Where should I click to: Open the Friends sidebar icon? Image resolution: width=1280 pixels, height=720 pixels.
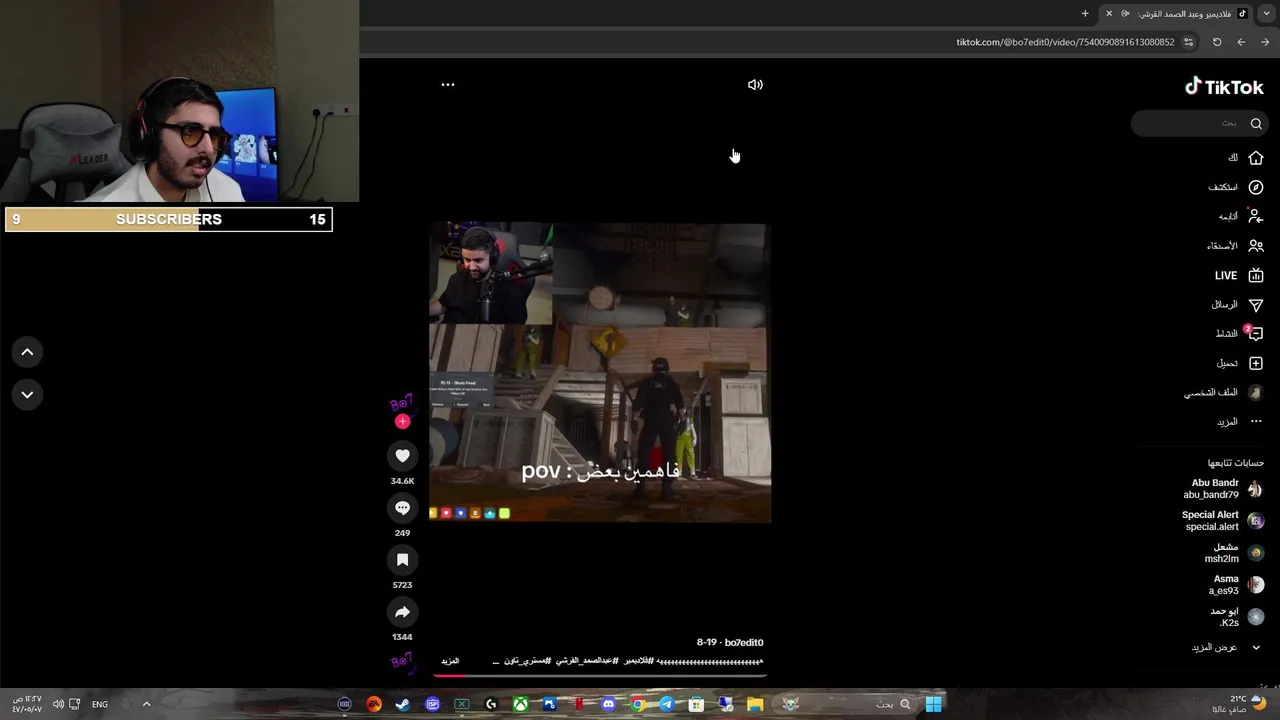[x=1256, y=245]
